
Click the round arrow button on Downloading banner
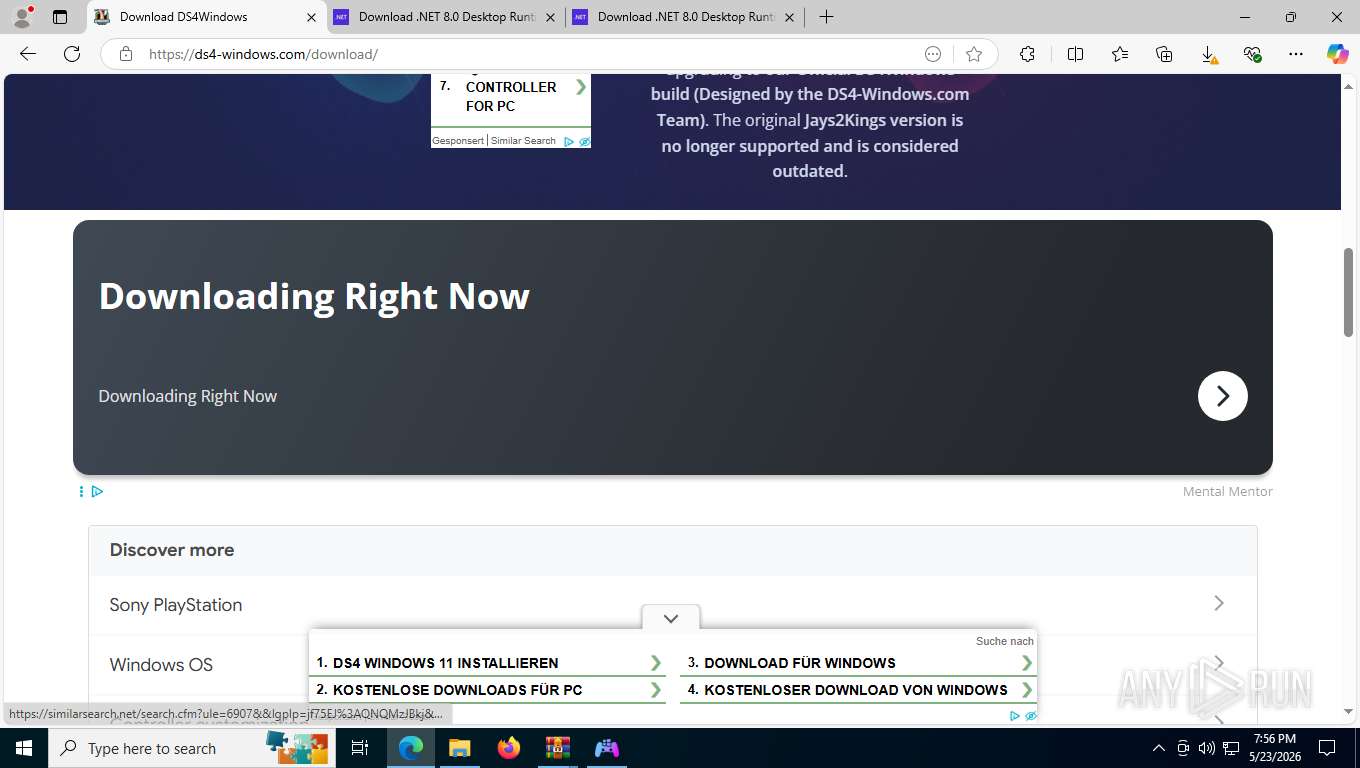(x=1222, y=396)
